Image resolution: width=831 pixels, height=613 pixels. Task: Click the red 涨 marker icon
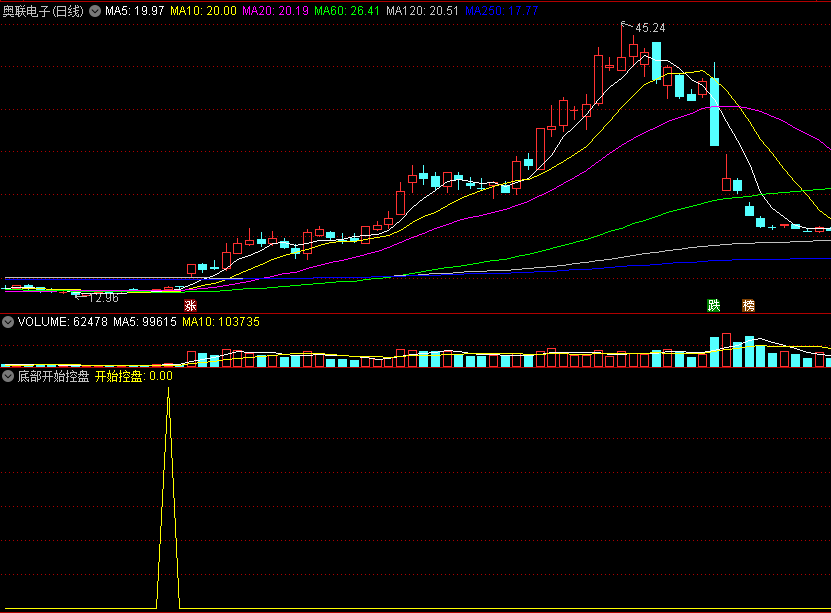190,305
